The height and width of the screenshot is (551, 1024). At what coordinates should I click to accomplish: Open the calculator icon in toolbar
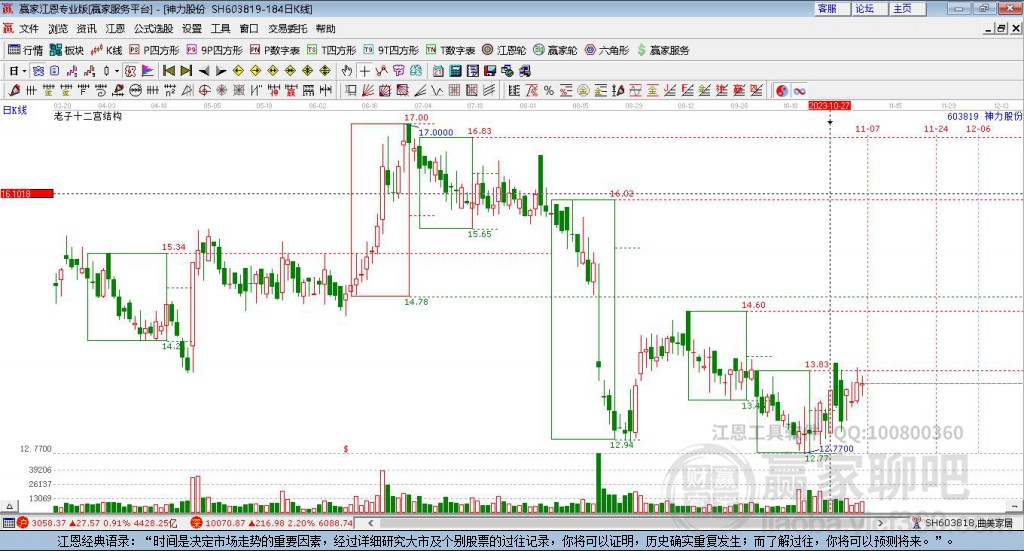click(x=455, y=71)
